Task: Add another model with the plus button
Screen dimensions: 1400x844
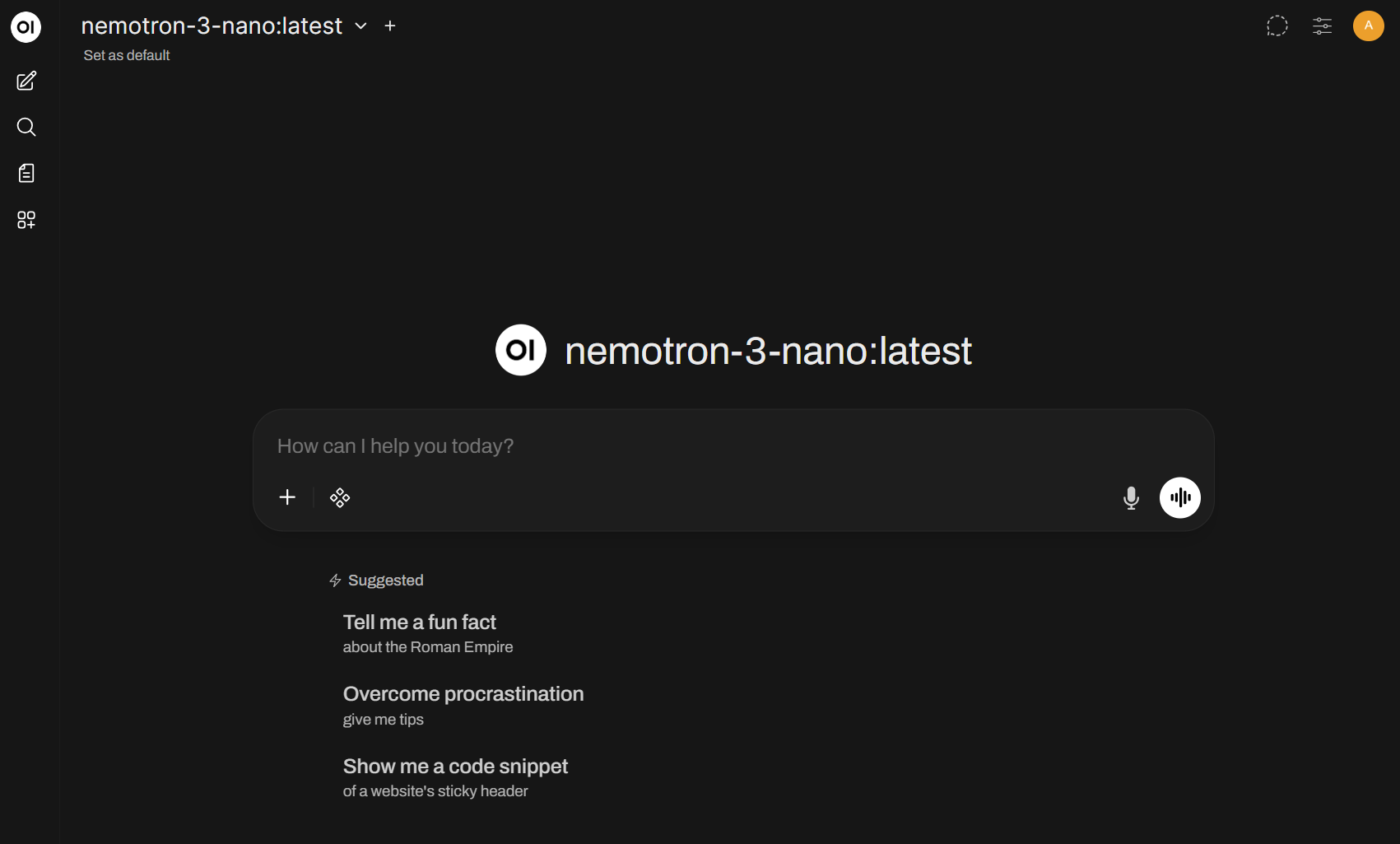Action: (x=389, y=26)
